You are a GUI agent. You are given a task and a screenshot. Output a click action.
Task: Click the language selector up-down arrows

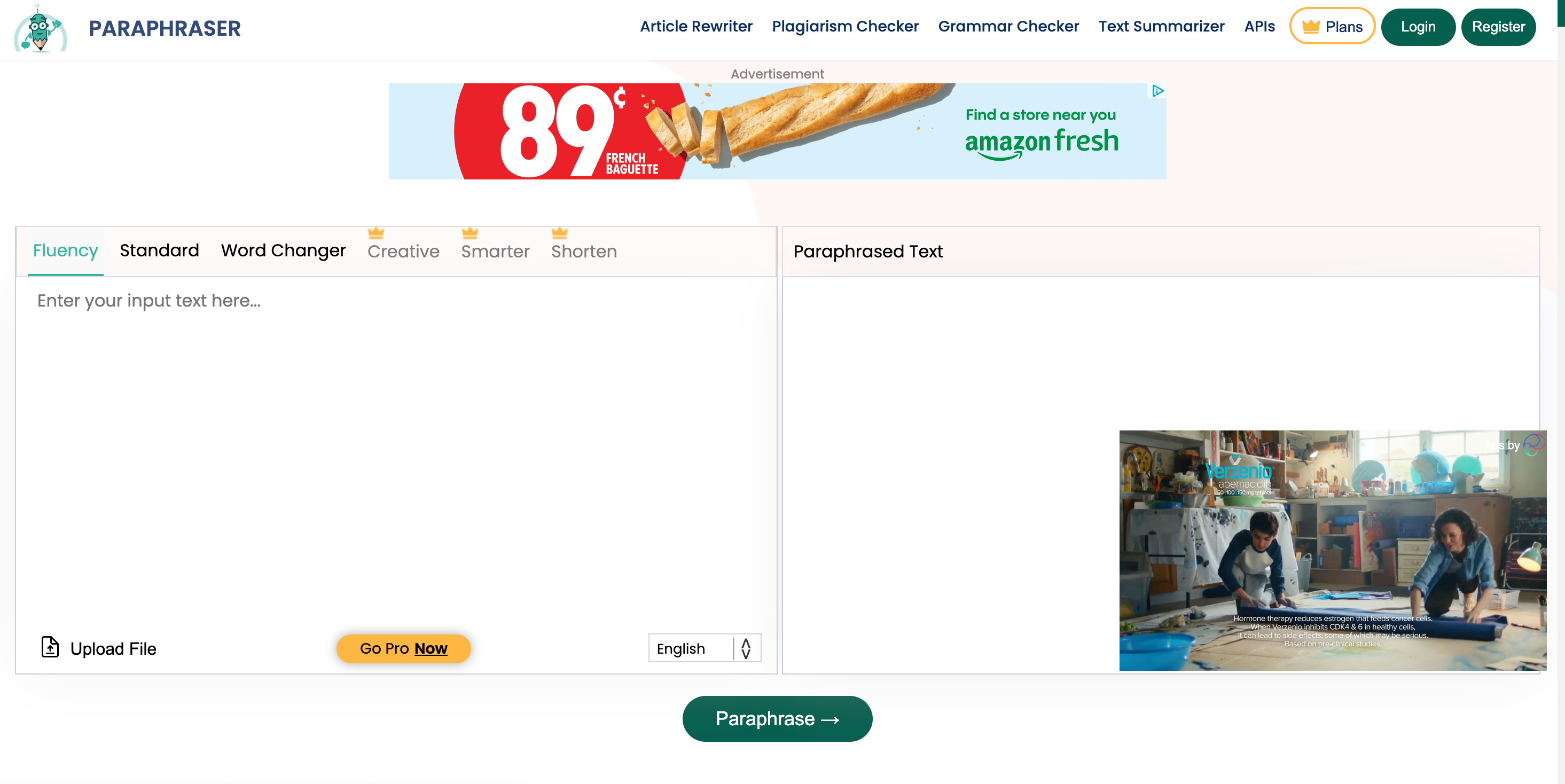point(746,648)
